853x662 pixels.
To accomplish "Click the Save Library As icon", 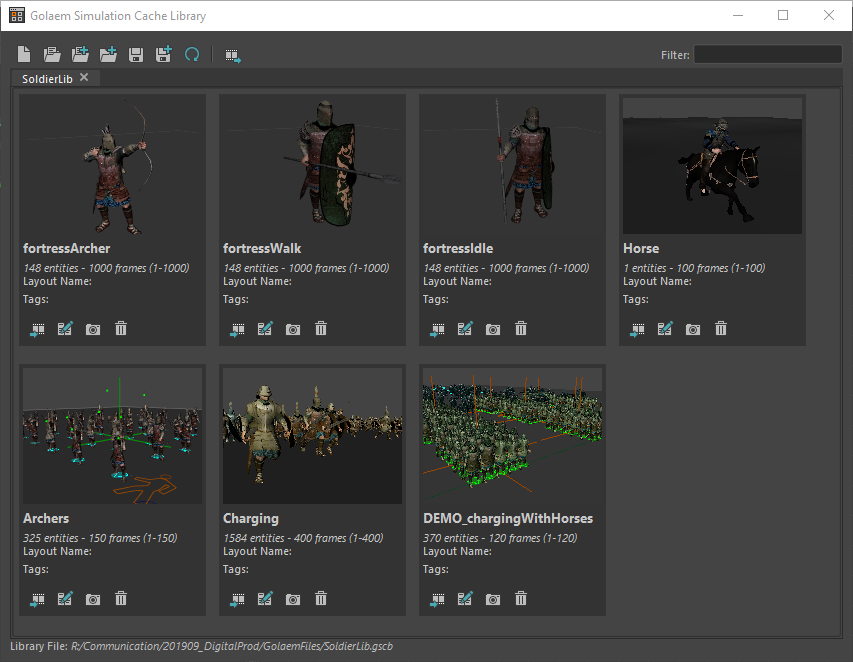I will click(x=164, y=55).
